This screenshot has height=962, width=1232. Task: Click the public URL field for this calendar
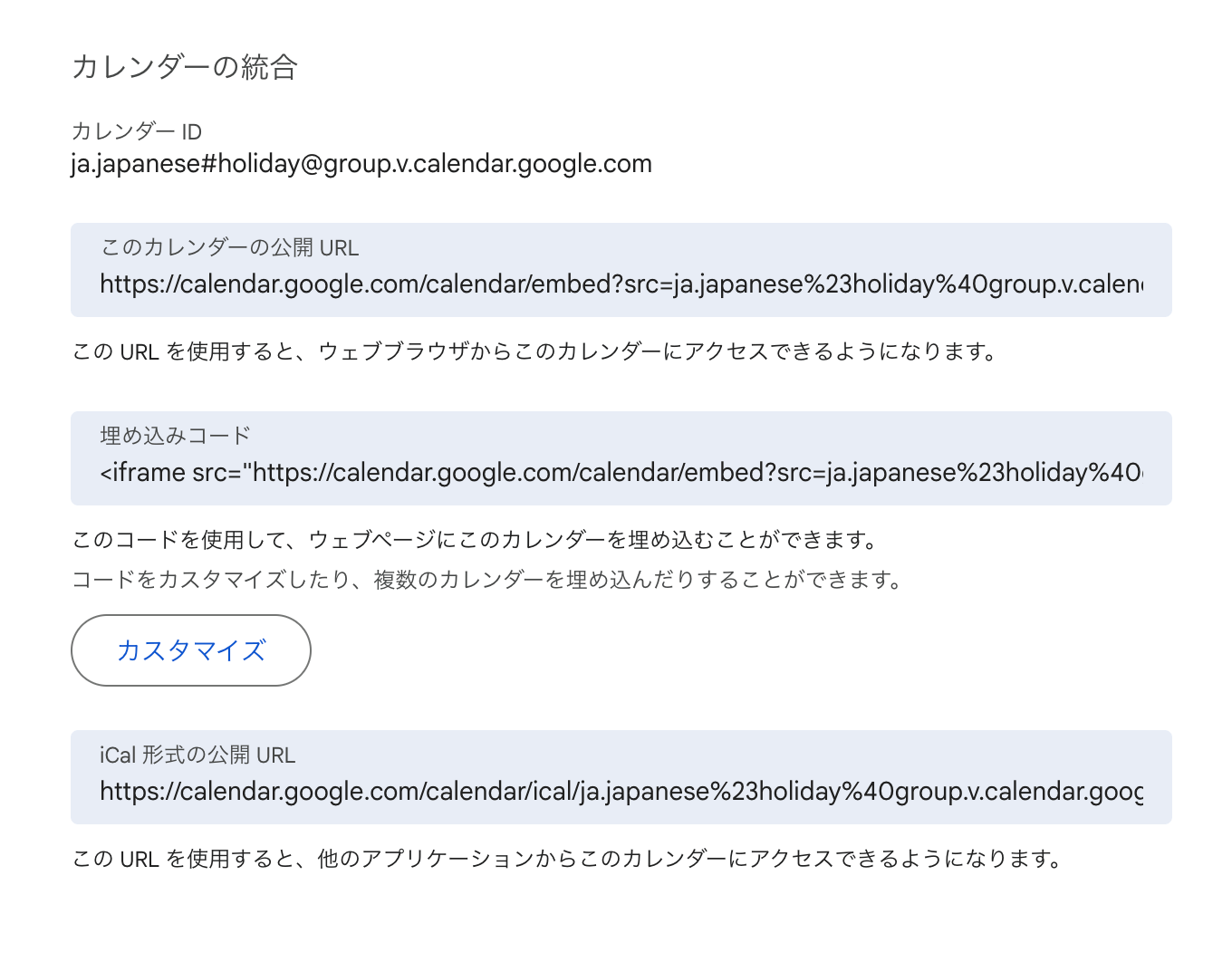[x=621, y=284]
